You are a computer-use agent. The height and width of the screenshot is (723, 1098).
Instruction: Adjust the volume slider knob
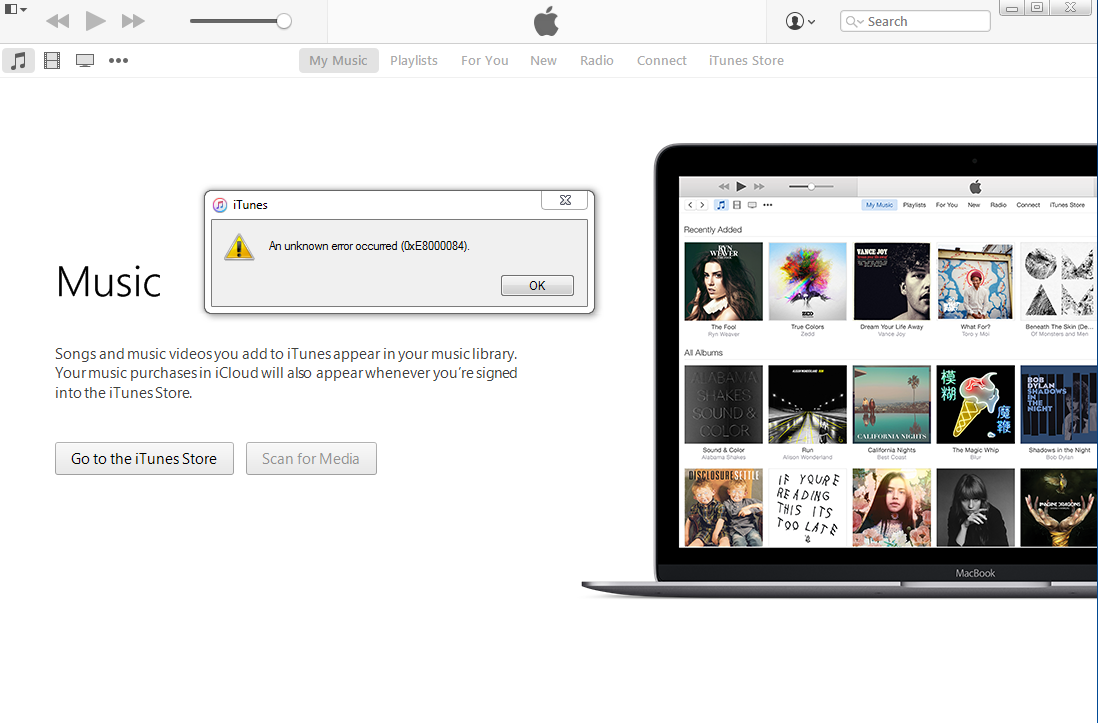[x=284, y=21]
